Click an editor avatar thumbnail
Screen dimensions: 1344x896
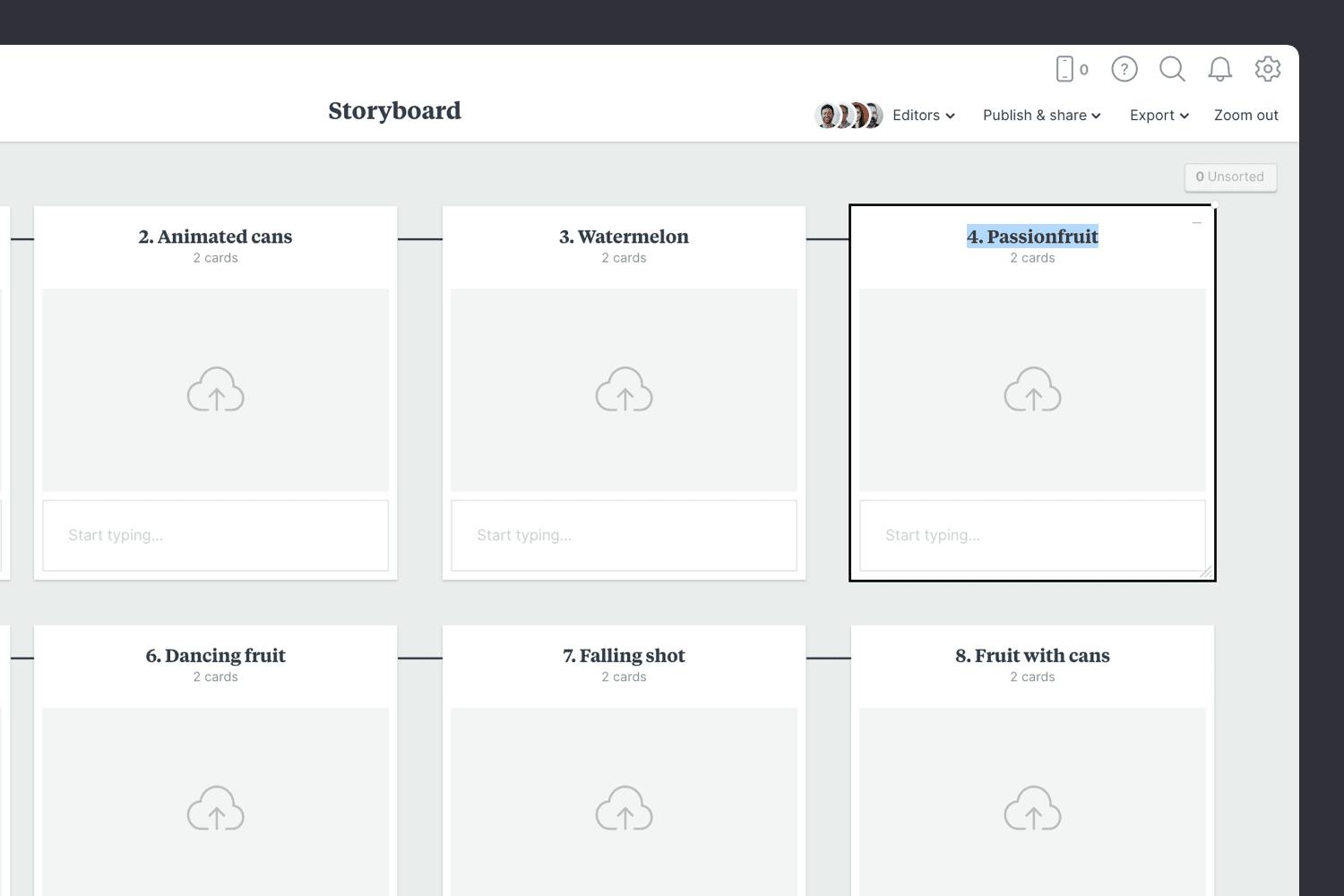(x=827, y=115)
